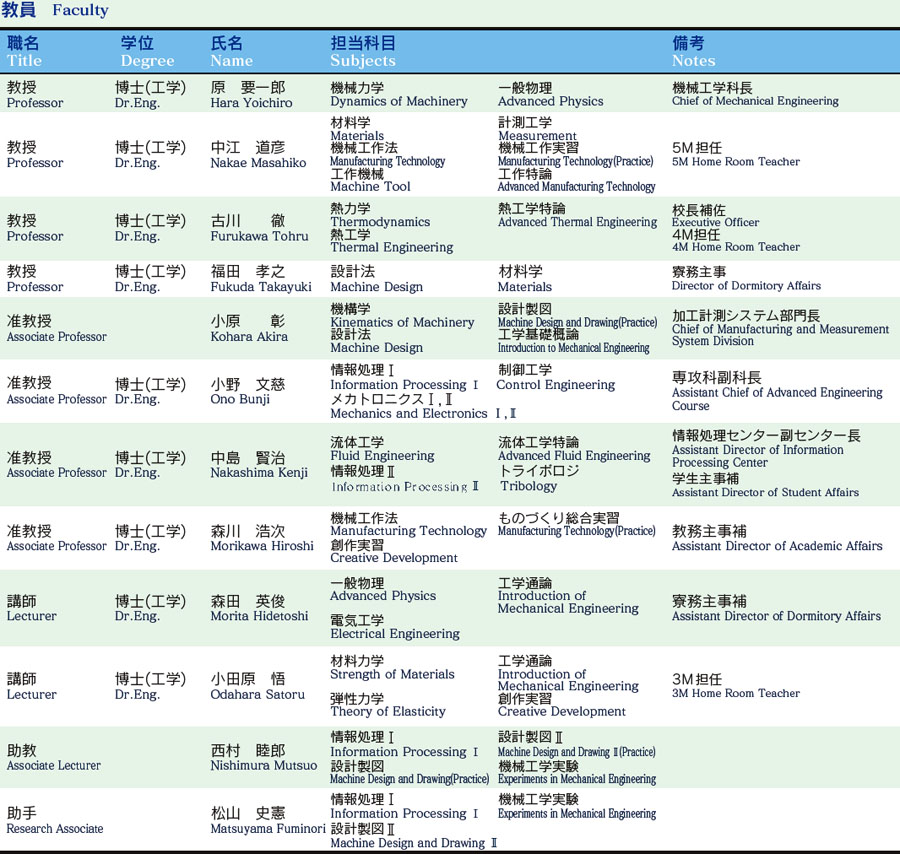Select 'Professor' in Nakae Masahiko's row
The height and width of the screenshot is (854, 900).
[35, 163]
